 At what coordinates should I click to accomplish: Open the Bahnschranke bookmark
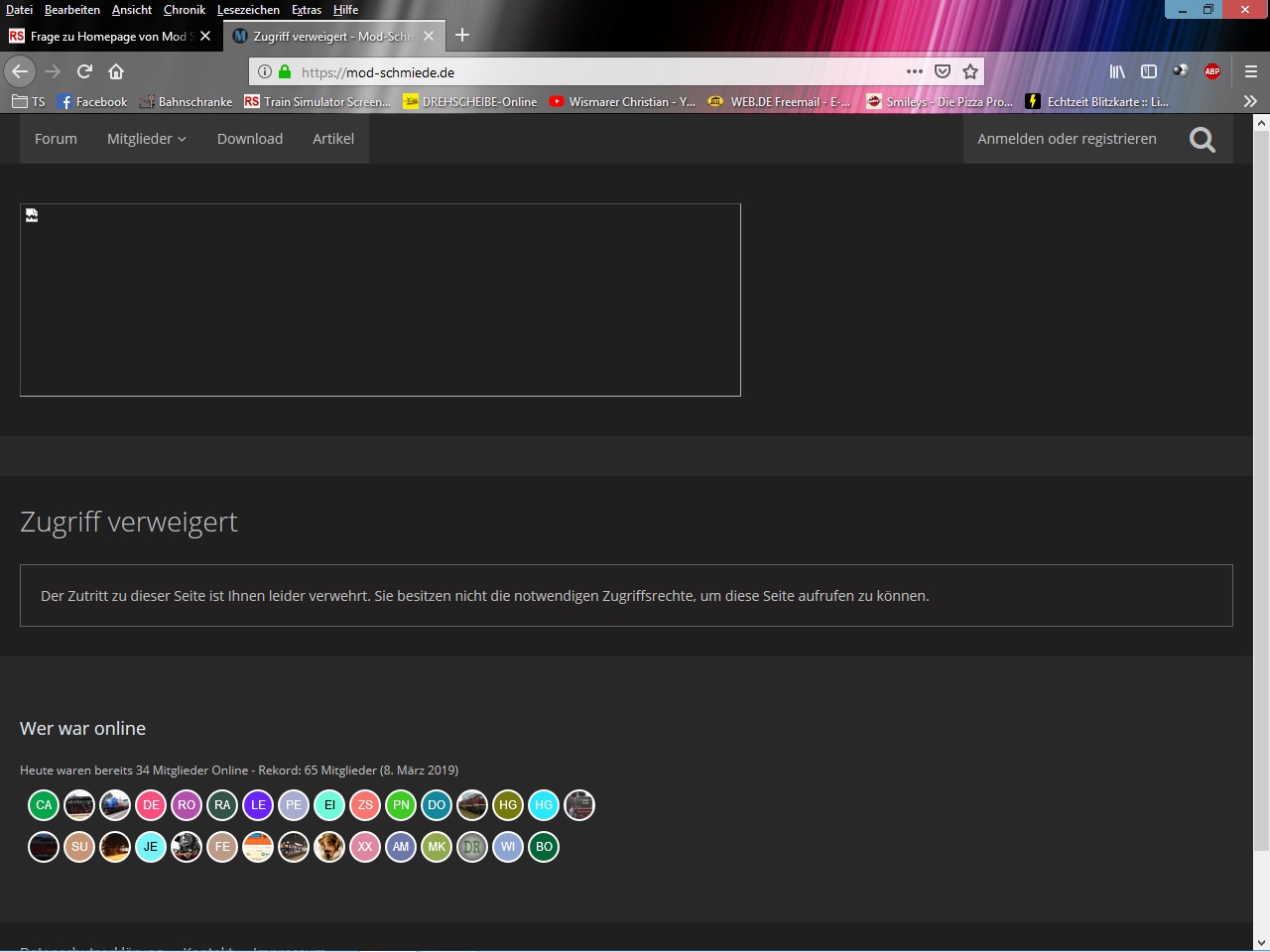pos(187,101)
